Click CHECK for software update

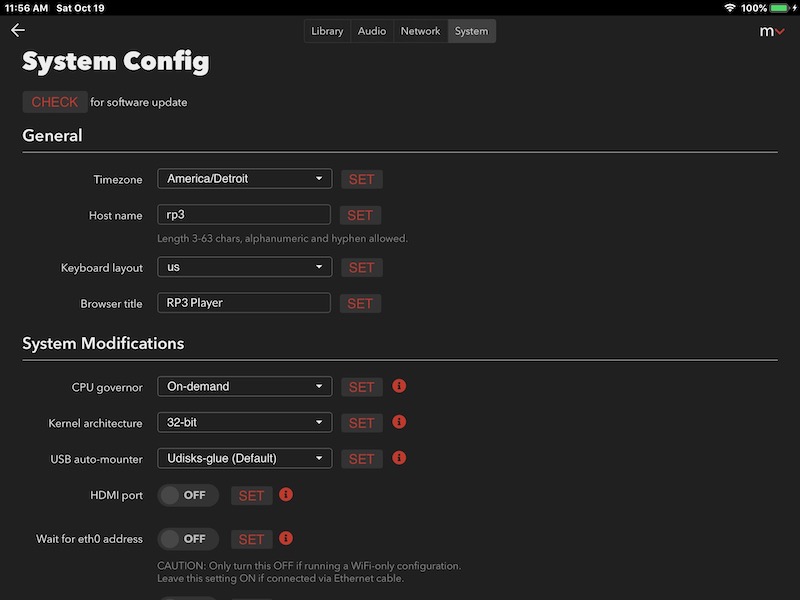55,102
